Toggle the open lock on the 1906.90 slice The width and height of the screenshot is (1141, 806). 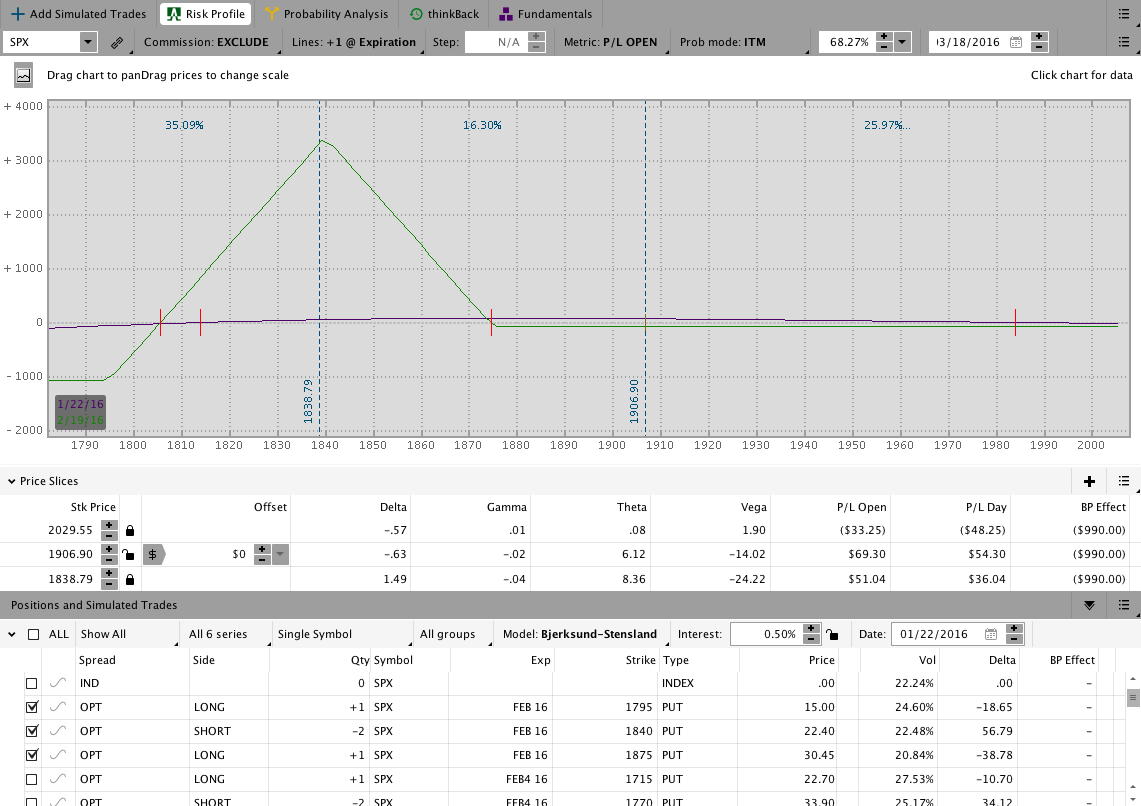tap(128, 554)
